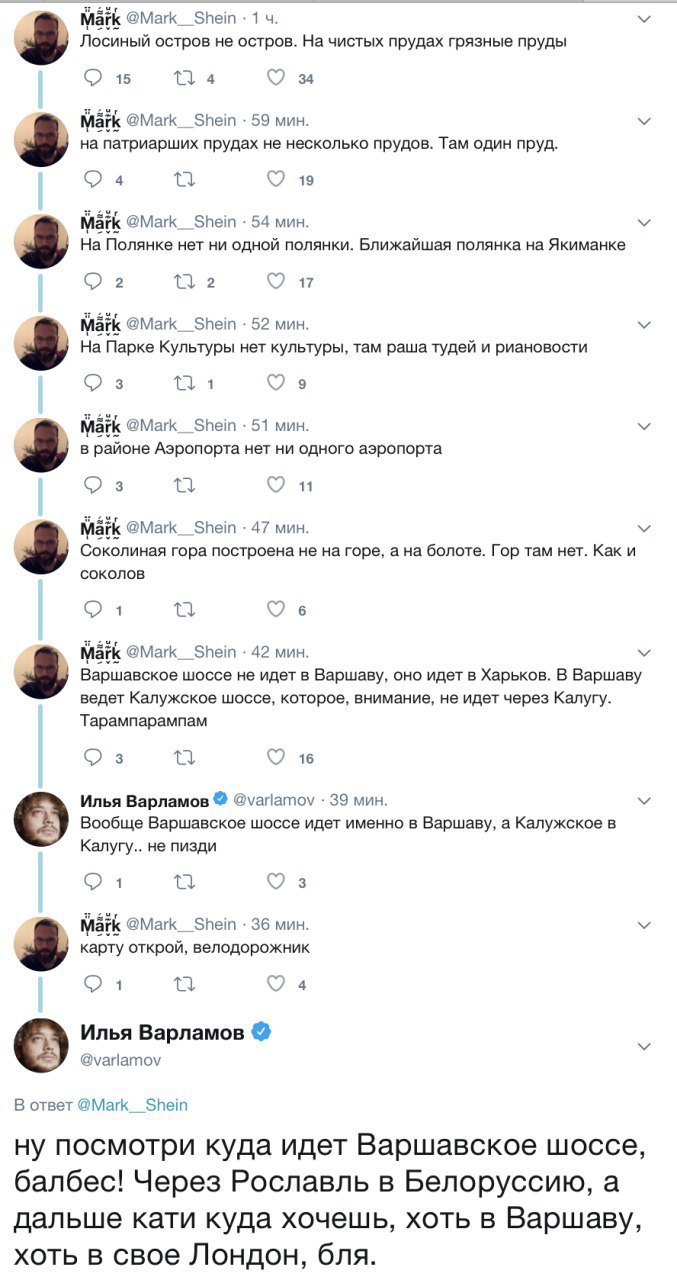Image resolution: width=677 pixels, height=1280 pixels.
Task: Click the "39 мин." timestamp on Варламов's reply
Action: click(359, 800)
